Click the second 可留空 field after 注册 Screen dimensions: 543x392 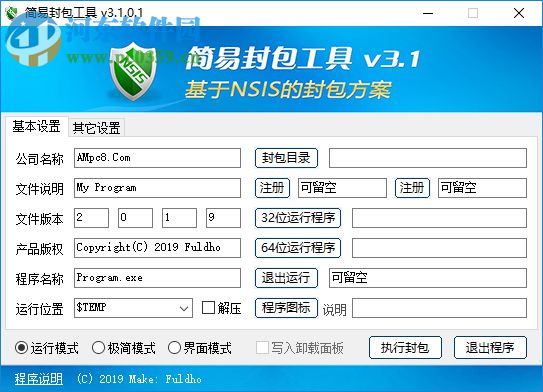tap(482, 188)
